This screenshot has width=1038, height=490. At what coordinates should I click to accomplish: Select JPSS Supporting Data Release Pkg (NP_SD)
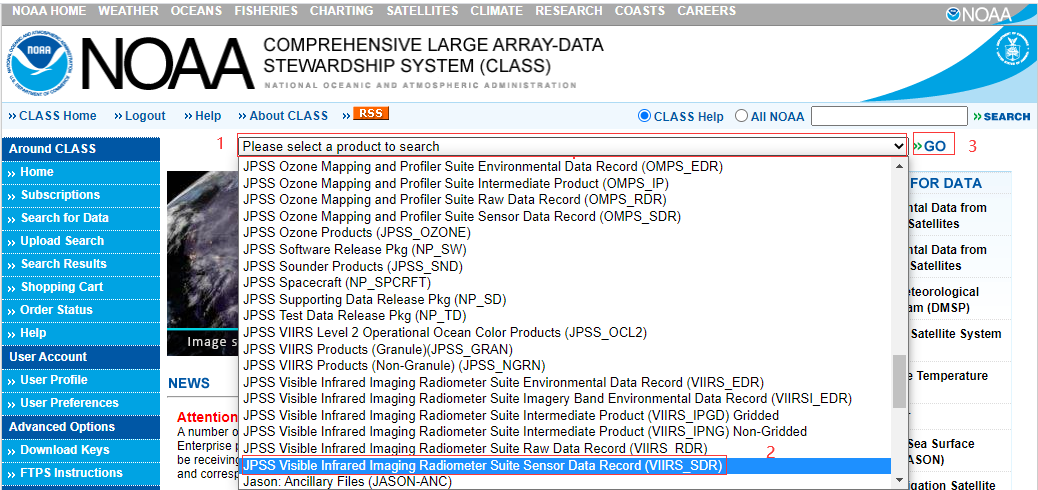point(565,299)
